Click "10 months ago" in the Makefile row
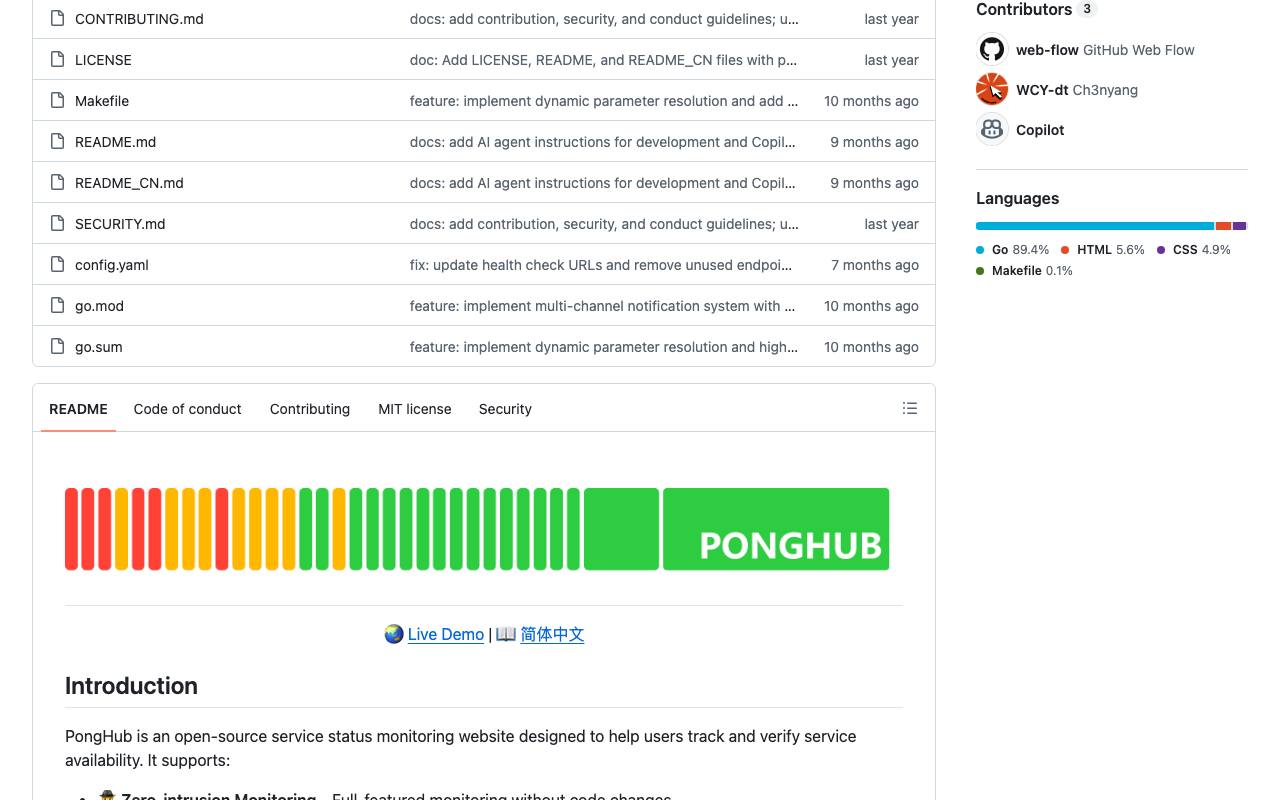The image size is (1280, 800). click(871, 101)
